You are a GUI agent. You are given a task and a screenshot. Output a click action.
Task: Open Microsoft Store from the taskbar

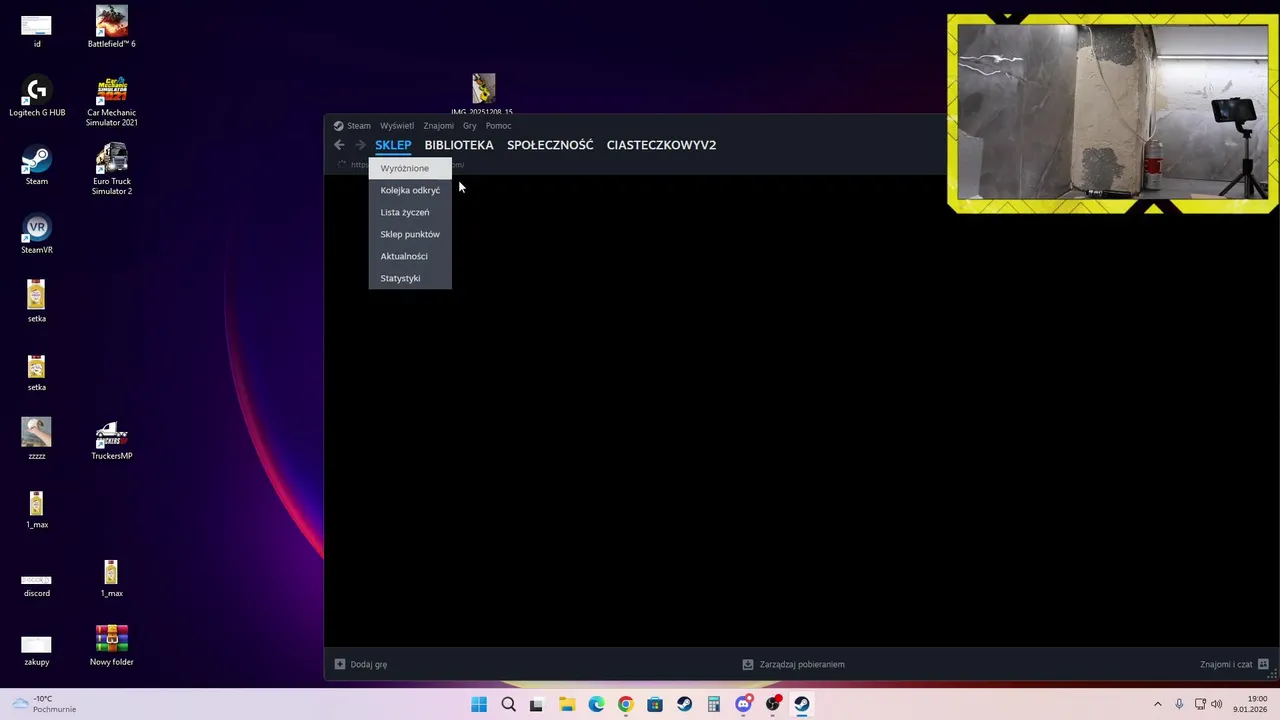[x=655, y=704]
